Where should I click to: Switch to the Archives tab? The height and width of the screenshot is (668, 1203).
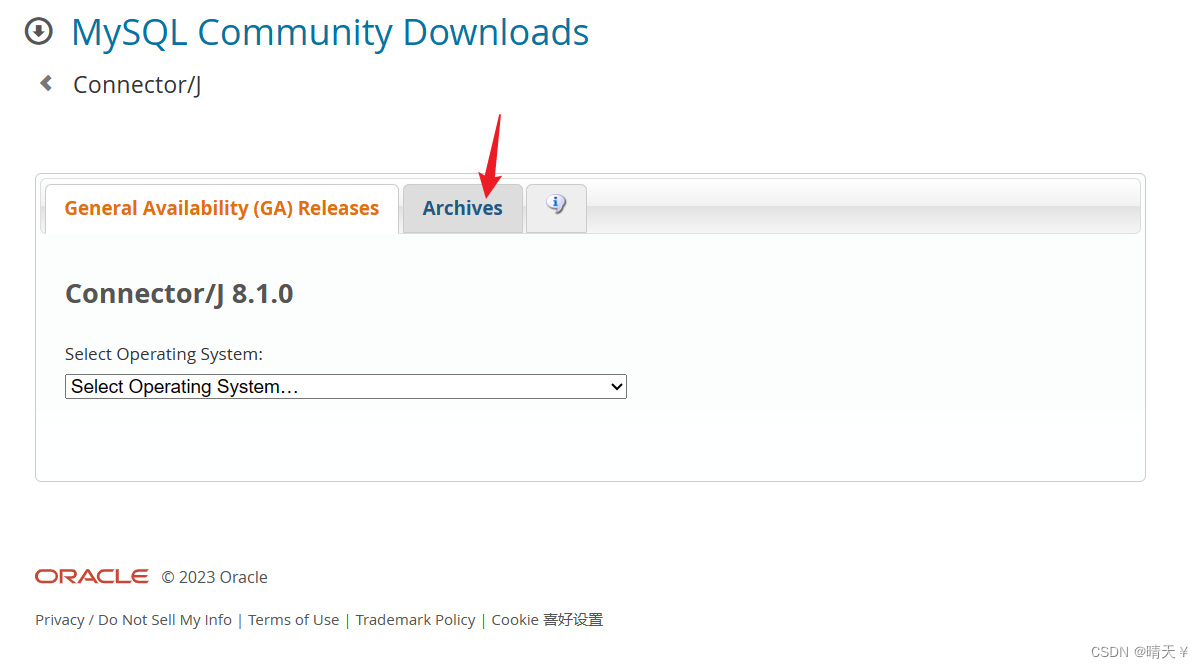point(463,208)
